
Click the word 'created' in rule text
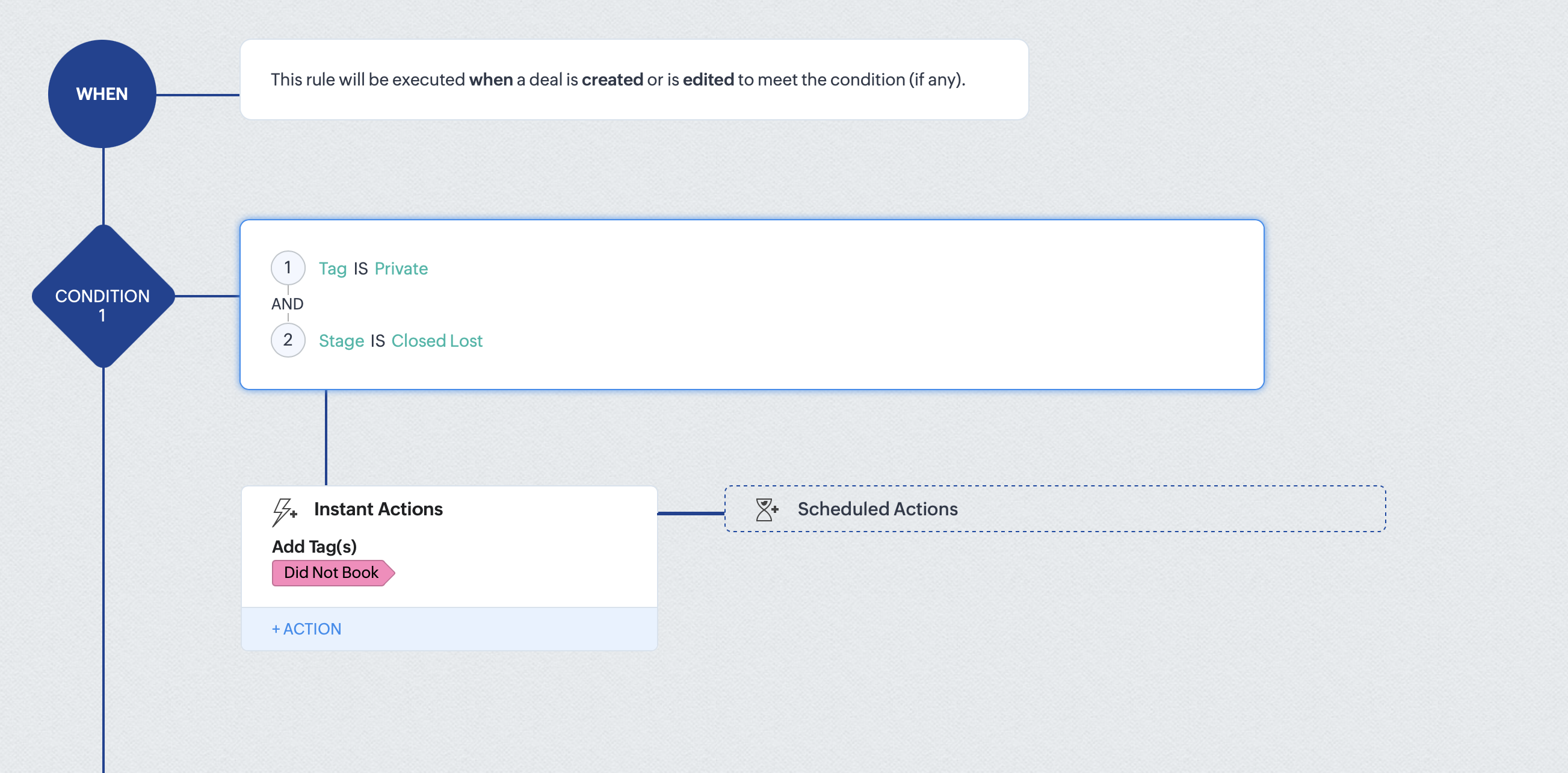[612, 80]
